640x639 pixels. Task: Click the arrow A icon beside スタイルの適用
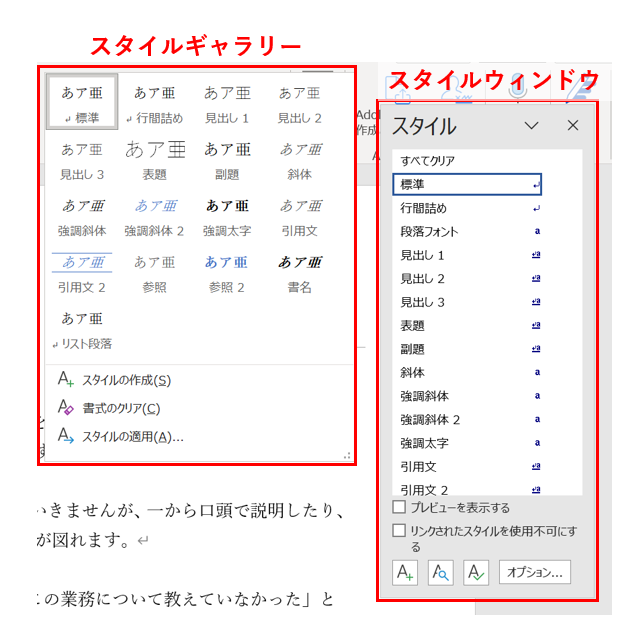66,436
